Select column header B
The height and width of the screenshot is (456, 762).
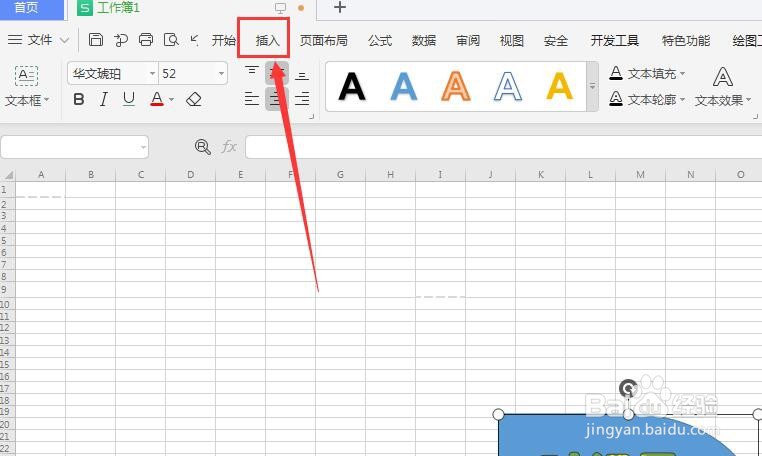click(91, 175)
